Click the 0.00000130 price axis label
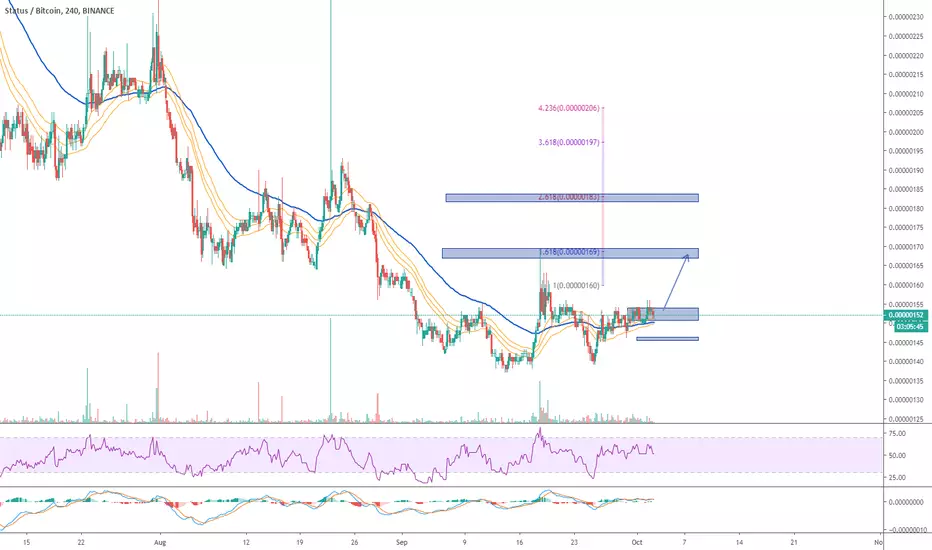This screenshot has width=932, height=550. coord(906,400)
